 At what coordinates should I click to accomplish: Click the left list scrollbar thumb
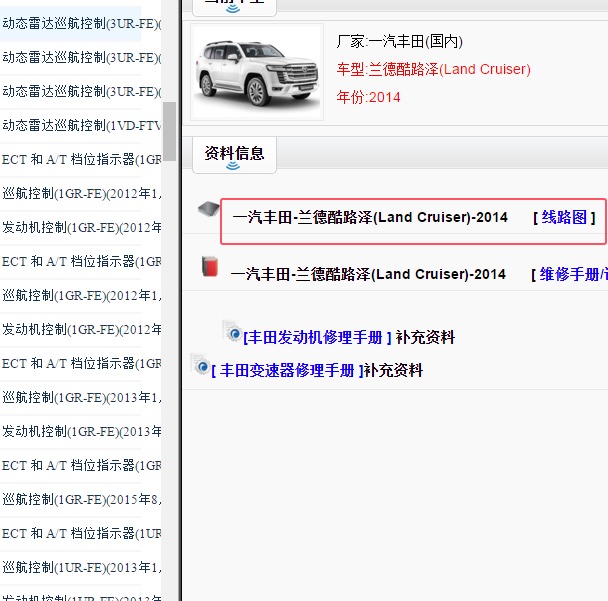[169, 131]
